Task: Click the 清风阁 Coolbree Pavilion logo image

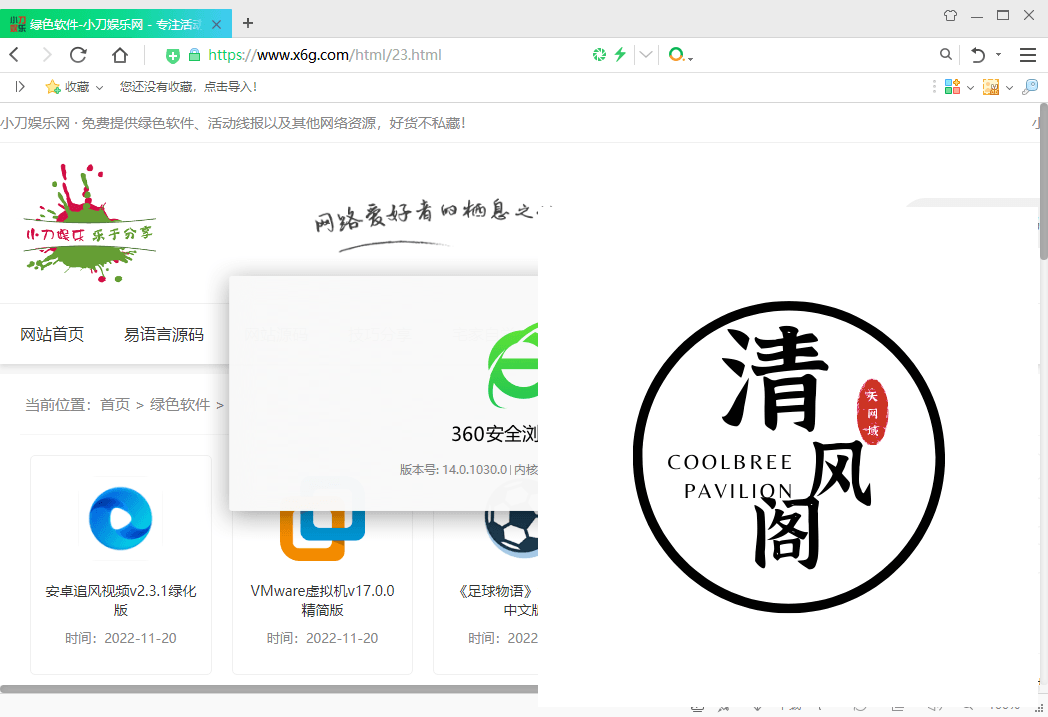Action: [789, 456]
